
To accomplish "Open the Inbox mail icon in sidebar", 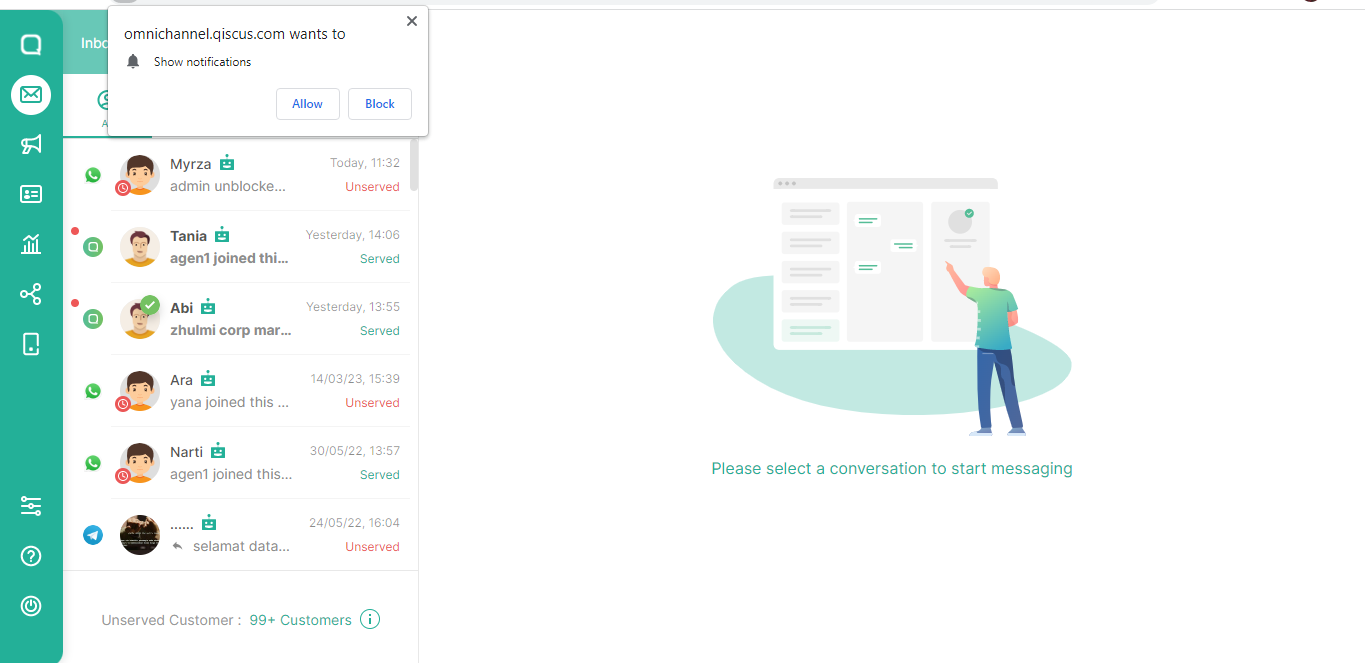I will [x=31, y=95].
